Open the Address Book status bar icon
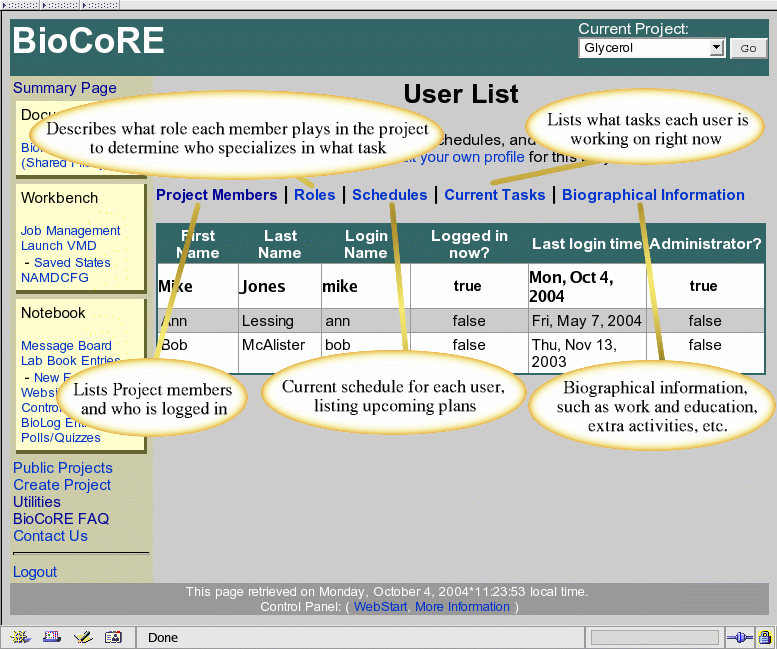The height and width of the screenshot is (649, 777). click(113, 637)
